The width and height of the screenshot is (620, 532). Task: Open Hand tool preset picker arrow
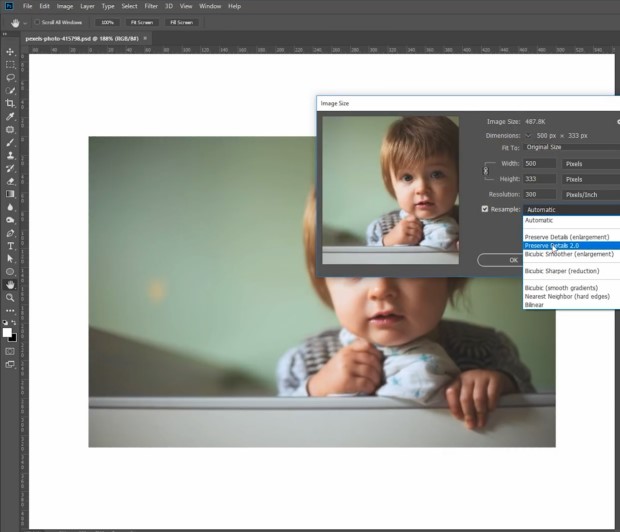point(25,23)
